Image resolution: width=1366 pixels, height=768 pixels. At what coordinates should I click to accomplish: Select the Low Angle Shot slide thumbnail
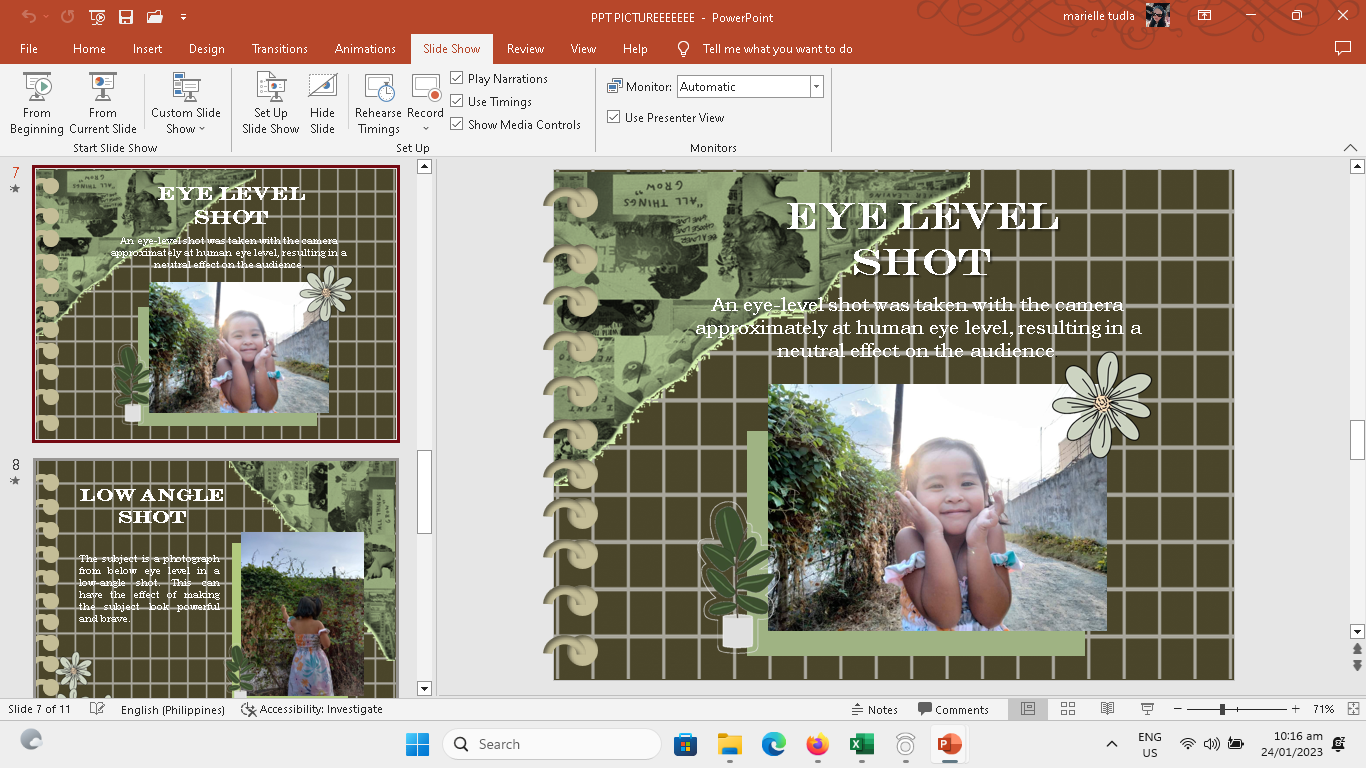[215, 577]
